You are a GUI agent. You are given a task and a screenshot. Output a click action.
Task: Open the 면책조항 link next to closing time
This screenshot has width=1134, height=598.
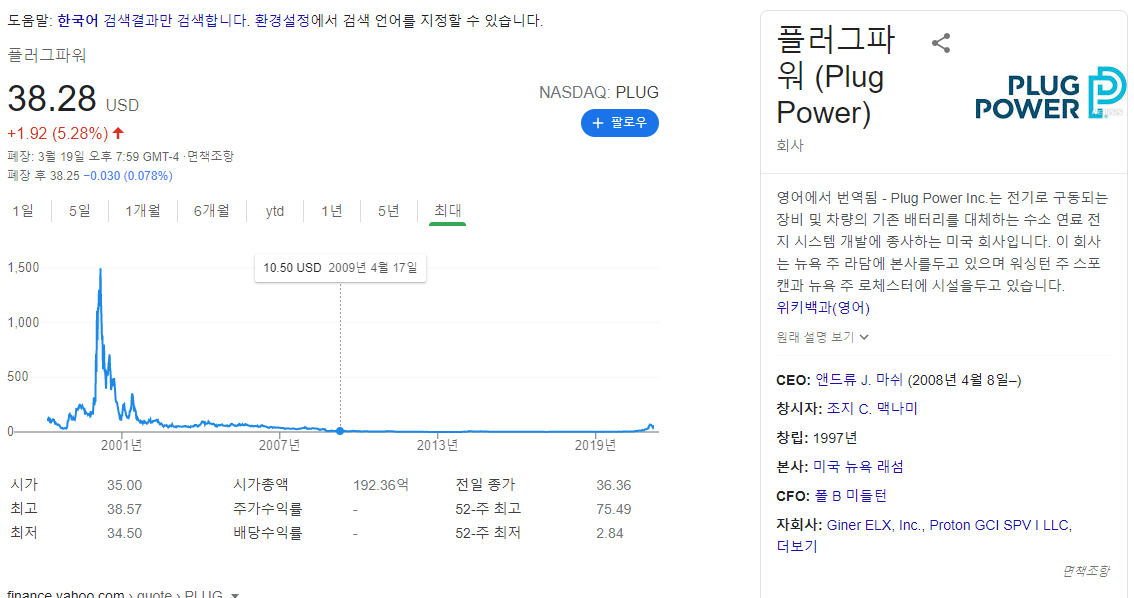pyautogui.click(x=210, y=156)
